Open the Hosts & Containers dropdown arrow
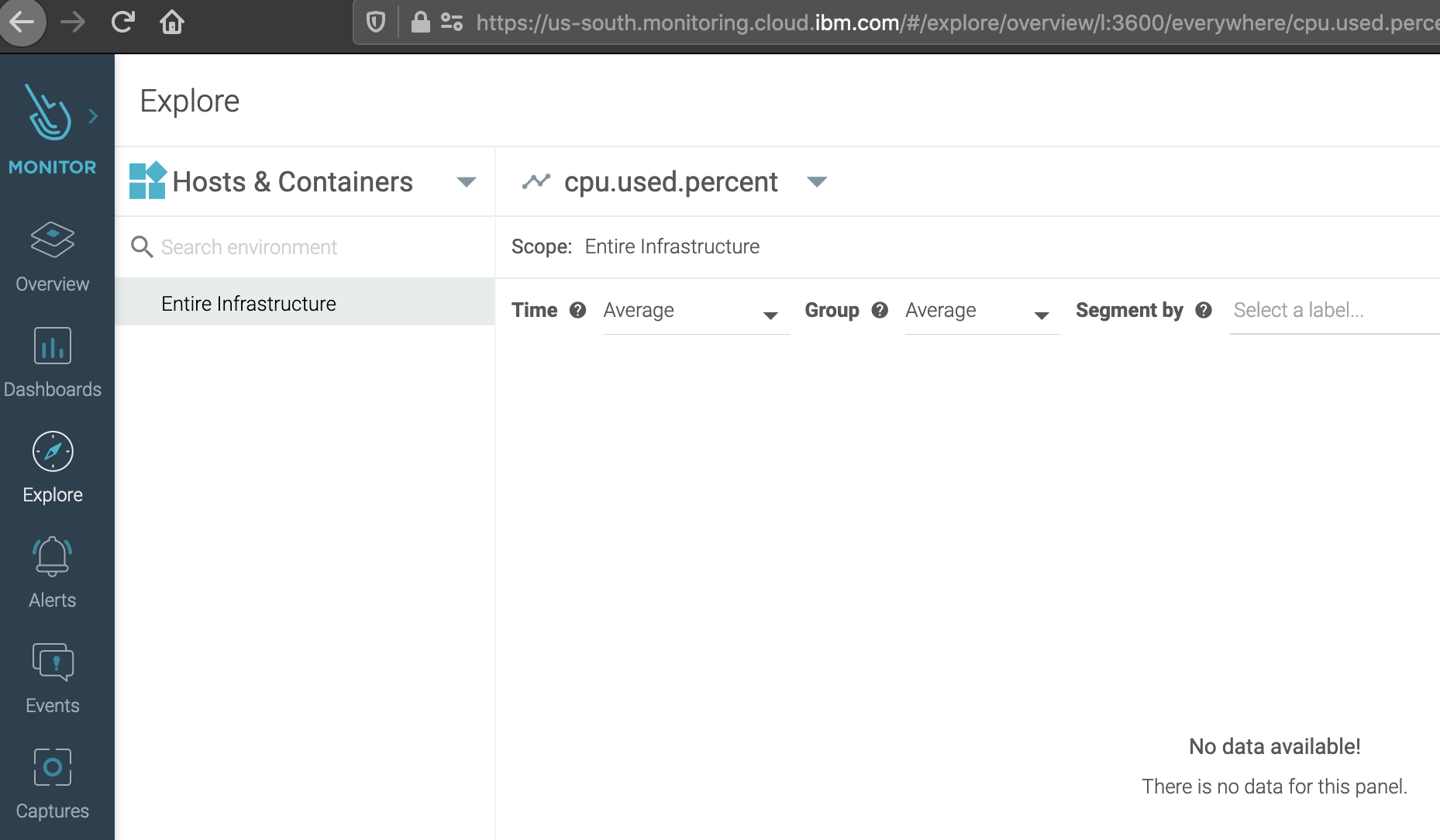1440x840 pixels. click(467, 182)
